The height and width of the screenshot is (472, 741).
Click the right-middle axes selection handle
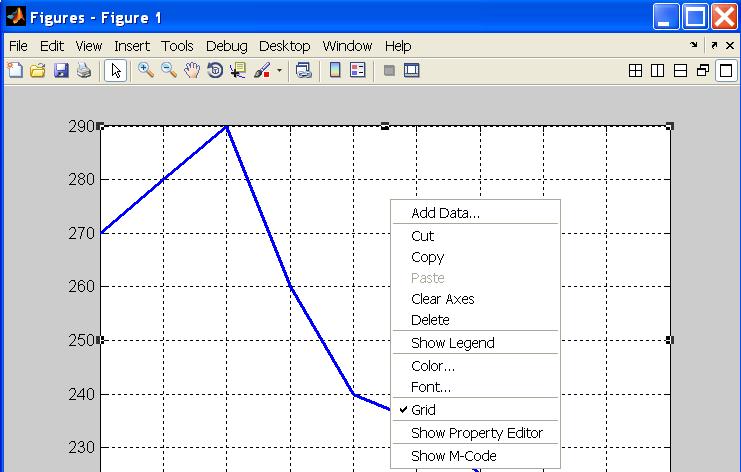pyautogui.click(x=670, y=340)
